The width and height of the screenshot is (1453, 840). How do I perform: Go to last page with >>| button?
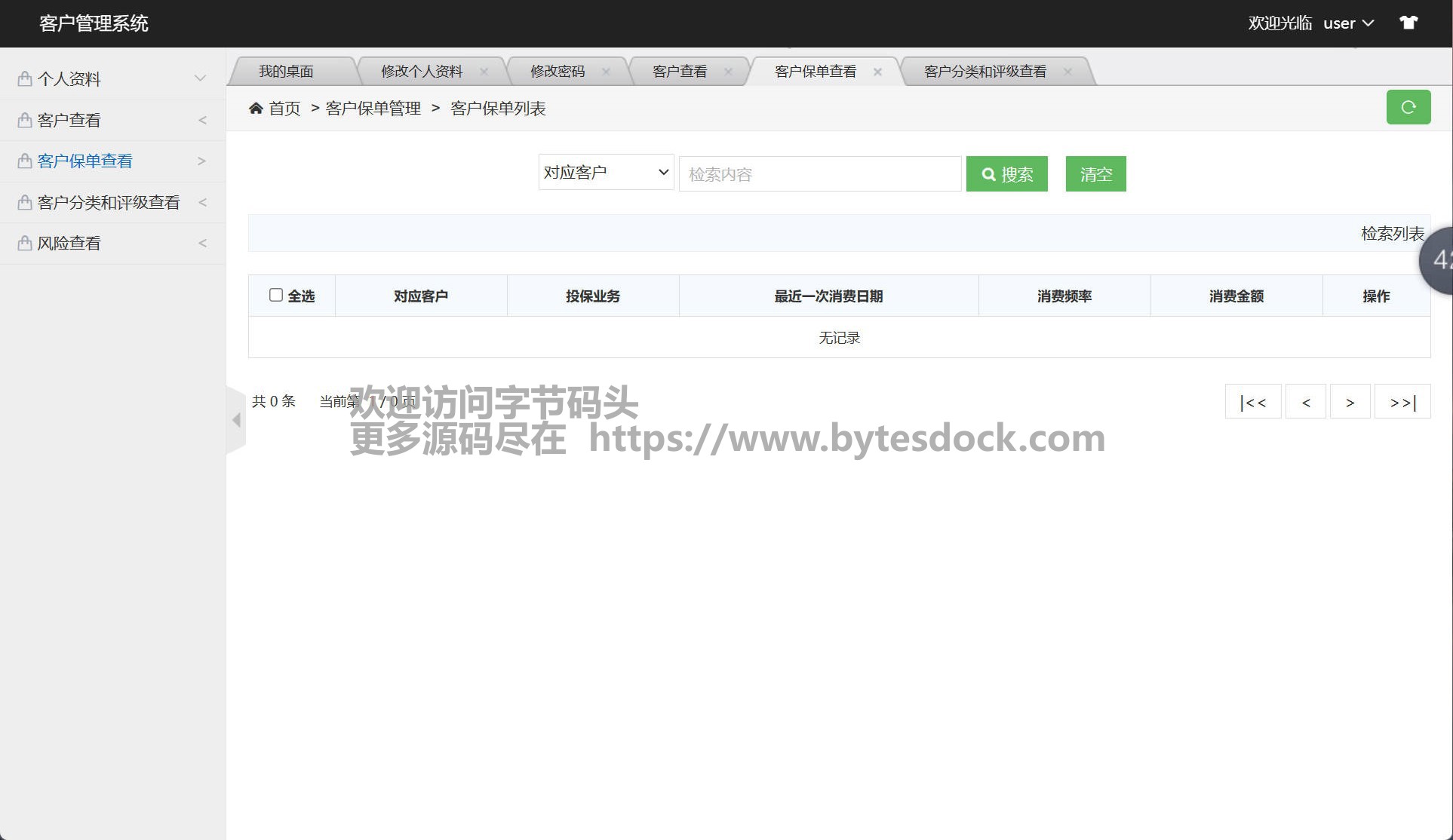point(1402,402)
